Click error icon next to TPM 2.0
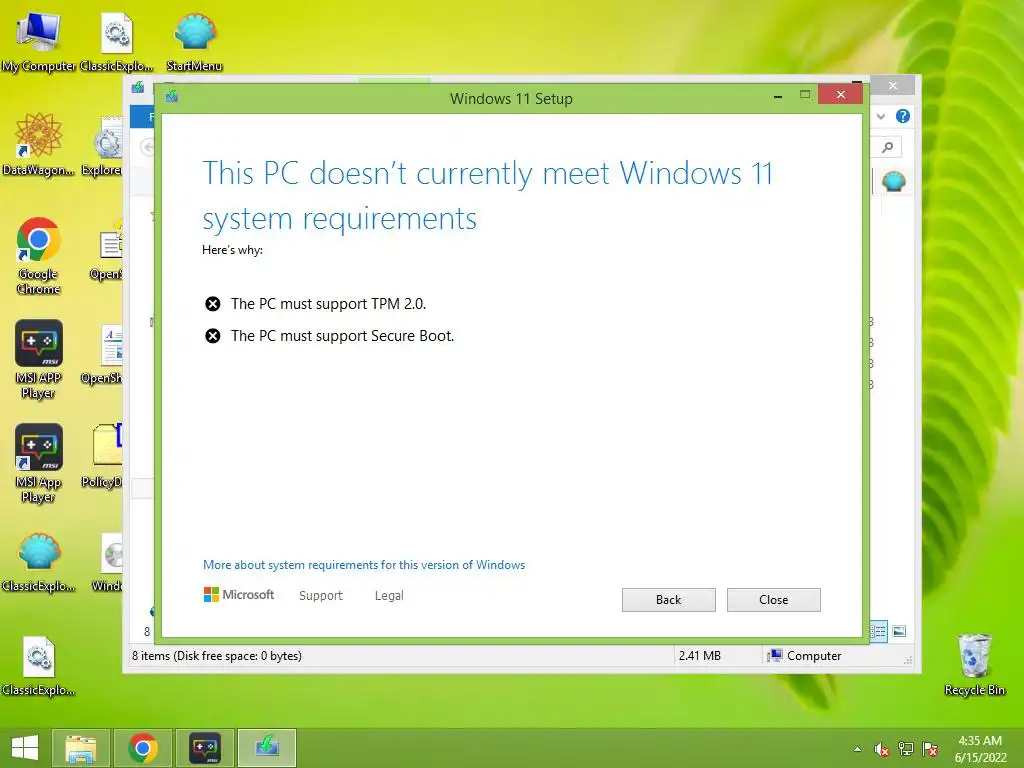Viewport: 1024px width, 768px height. pos(212,304)
